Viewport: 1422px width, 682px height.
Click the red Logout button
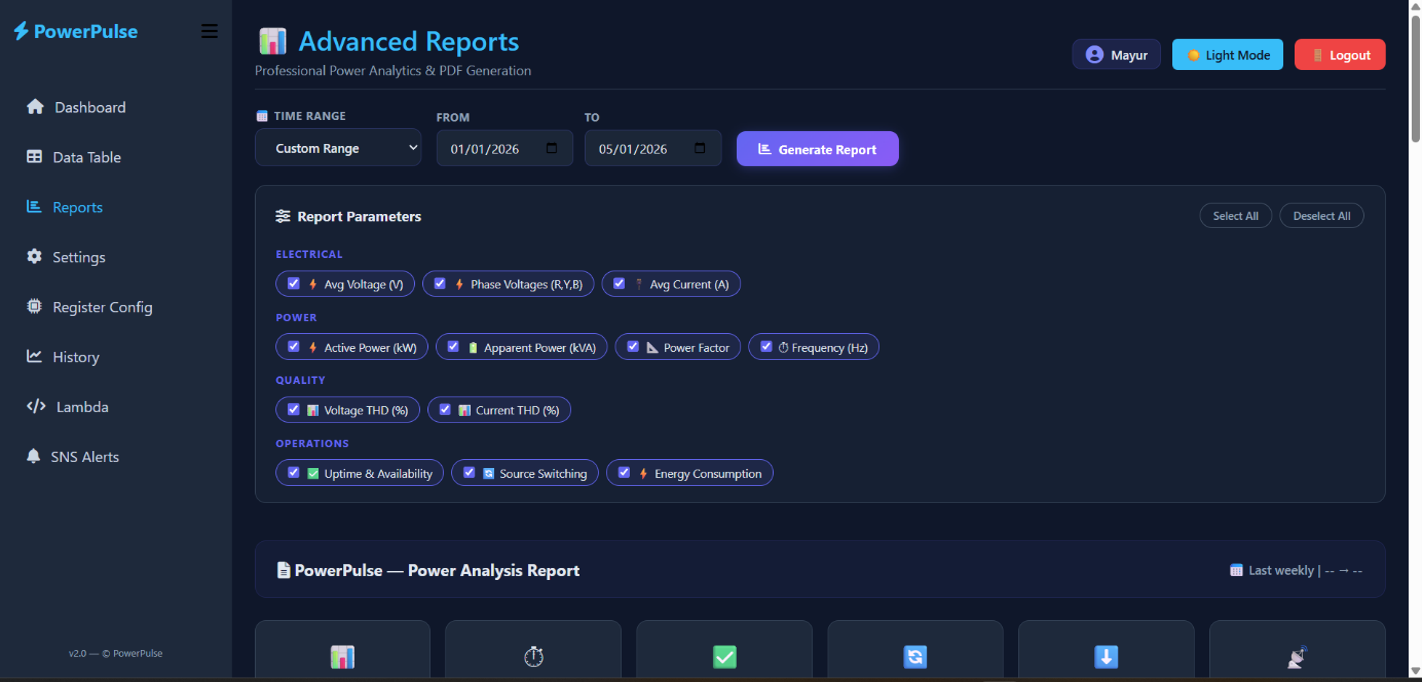pos(1340,55)
